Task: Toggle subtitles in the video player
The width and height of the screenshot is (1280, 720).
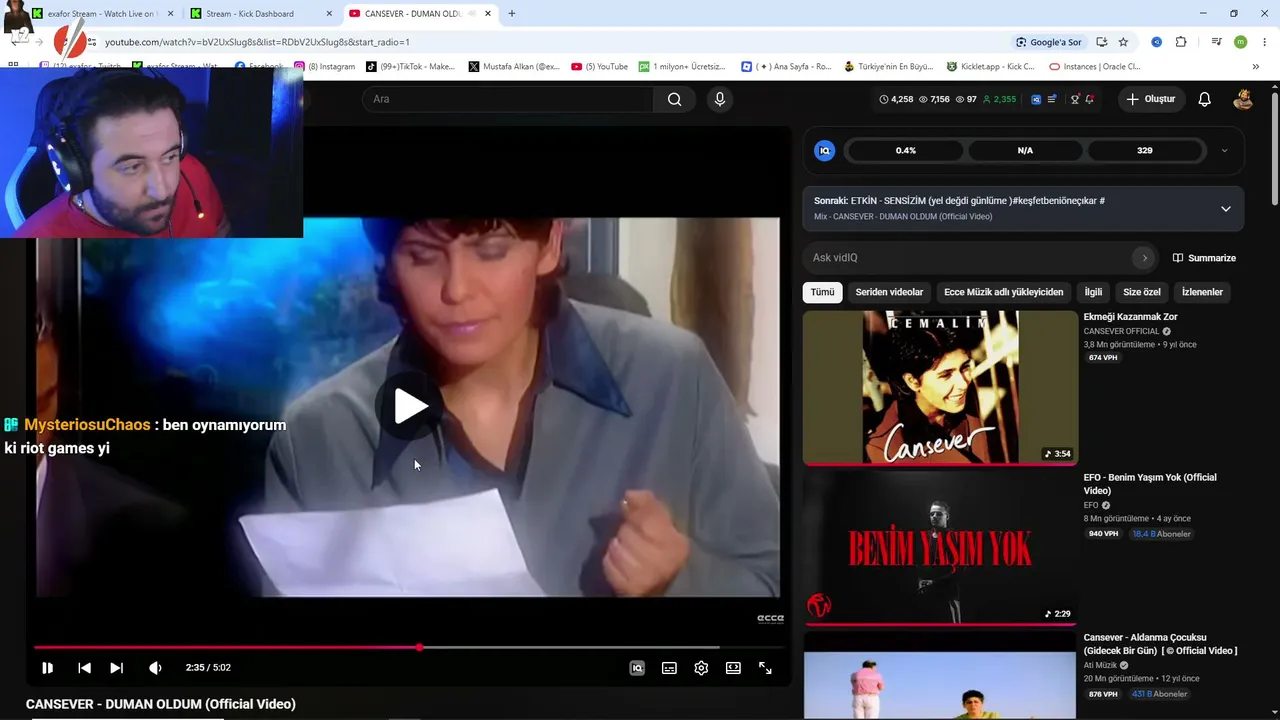Action: click(x=669, y=668)
